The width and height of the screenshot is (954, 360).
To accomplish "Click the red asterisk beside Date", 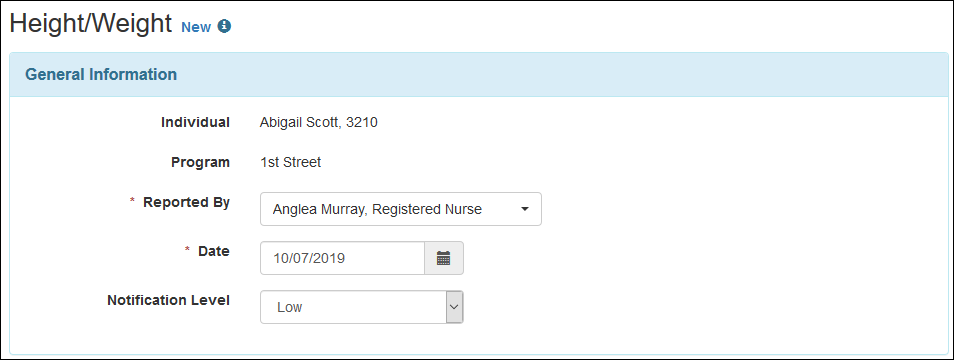I will point(187,251).
